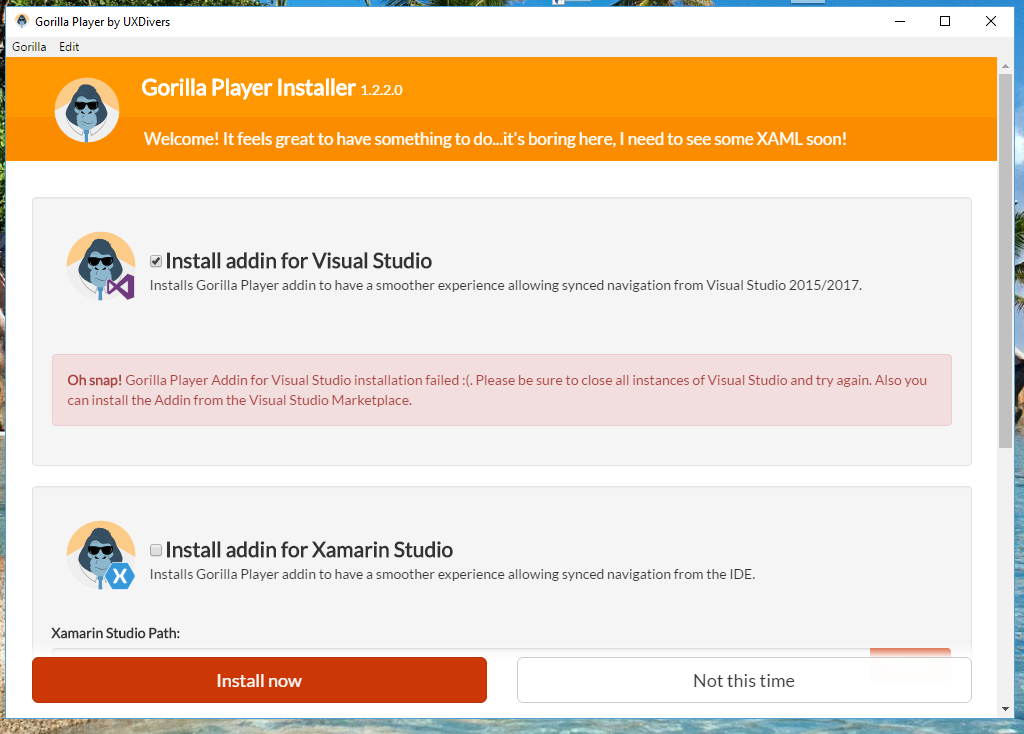Image resolution: width=1024 pixels, height=734 pixels.
Task: Click the Gorilla Player Installer heading
Action: (x=248, y=88)
